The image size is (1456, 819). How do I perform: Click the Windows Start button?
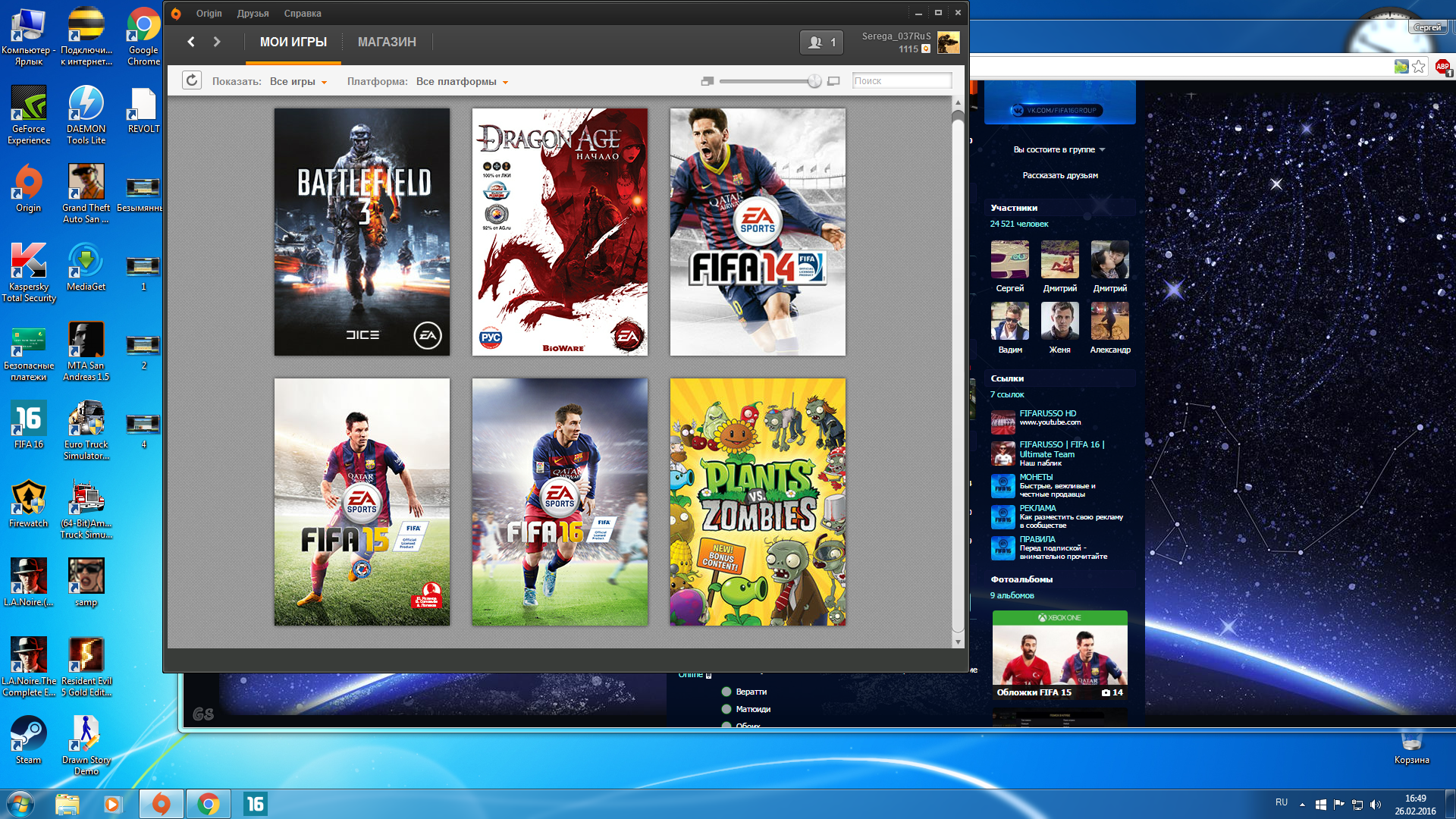coord(20,804)
